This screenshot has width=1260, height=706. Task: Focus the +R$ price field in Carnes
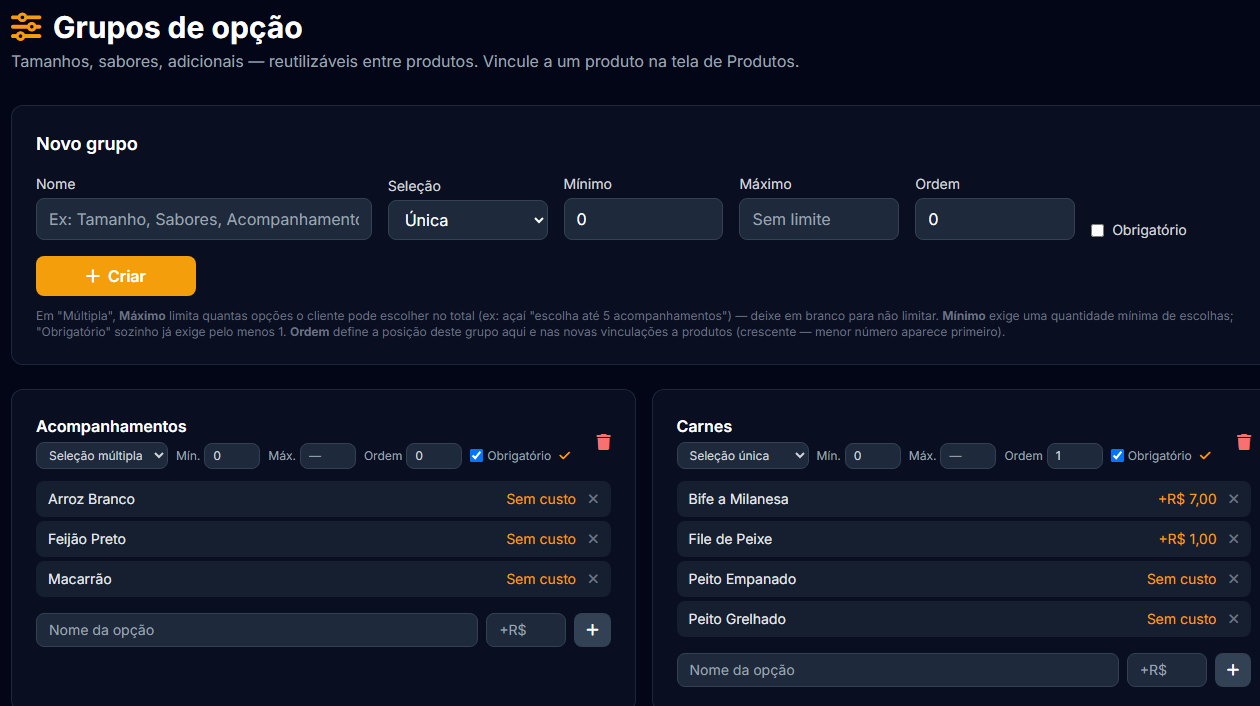(x=1167, y=670)
